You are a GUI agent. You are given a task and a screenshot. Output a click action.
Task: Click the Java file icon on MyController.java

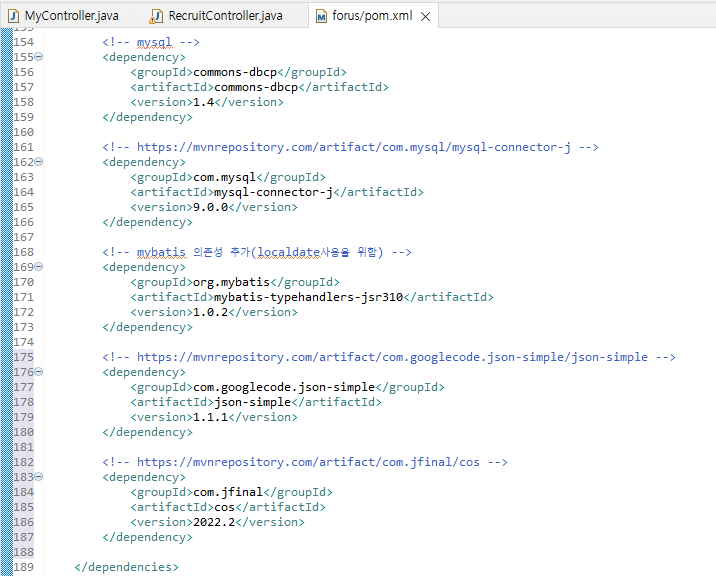13,16
